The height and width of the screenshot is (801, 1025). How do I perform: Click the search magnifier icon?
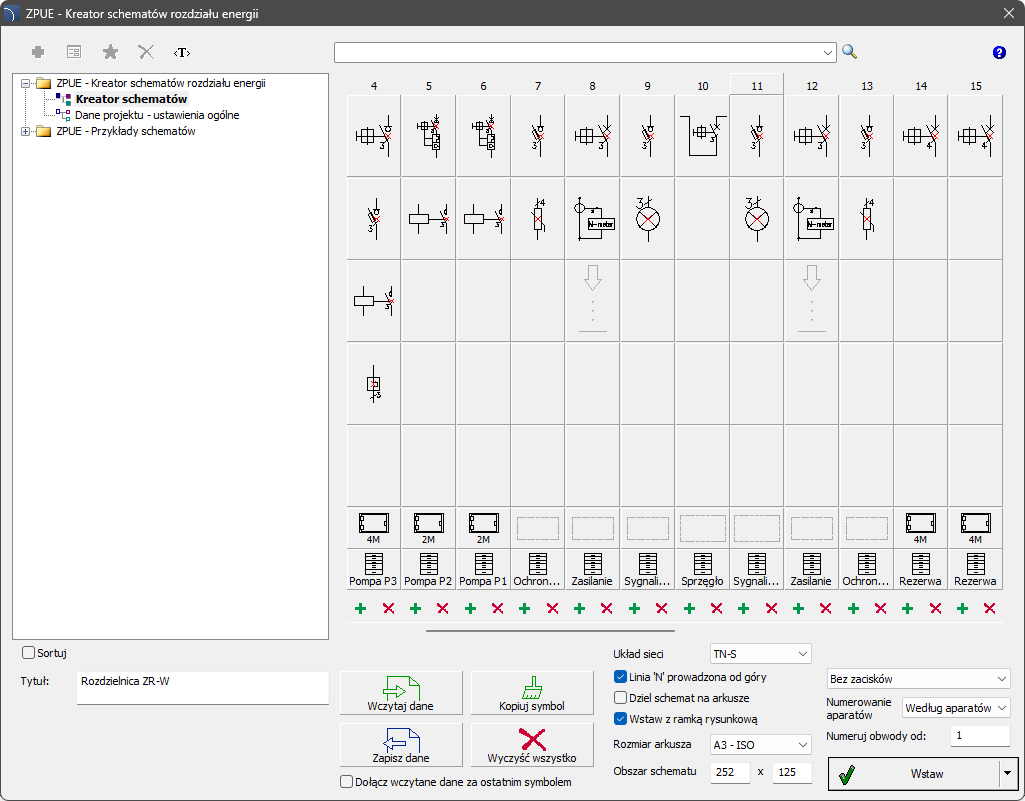pos(850,52)
